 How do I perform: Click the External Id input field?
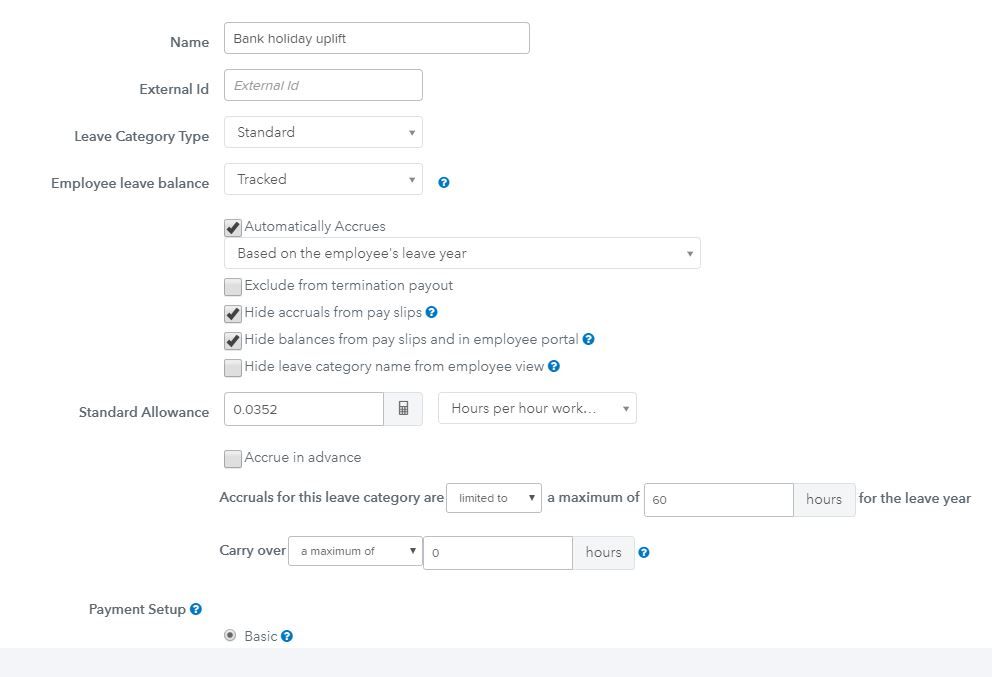coord(323,85)
